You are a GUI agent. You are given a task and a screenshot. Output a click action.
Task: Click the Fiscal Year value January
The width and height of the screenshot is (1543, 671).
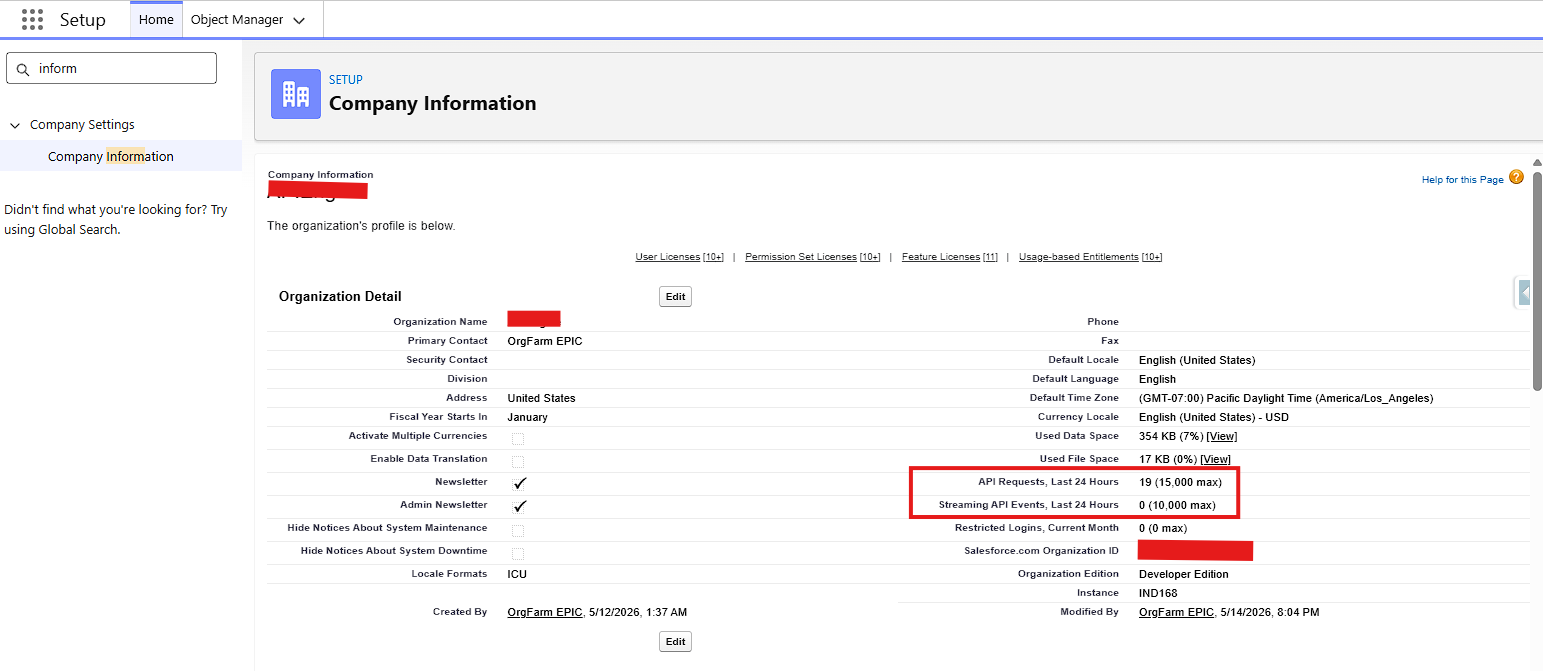528,417
